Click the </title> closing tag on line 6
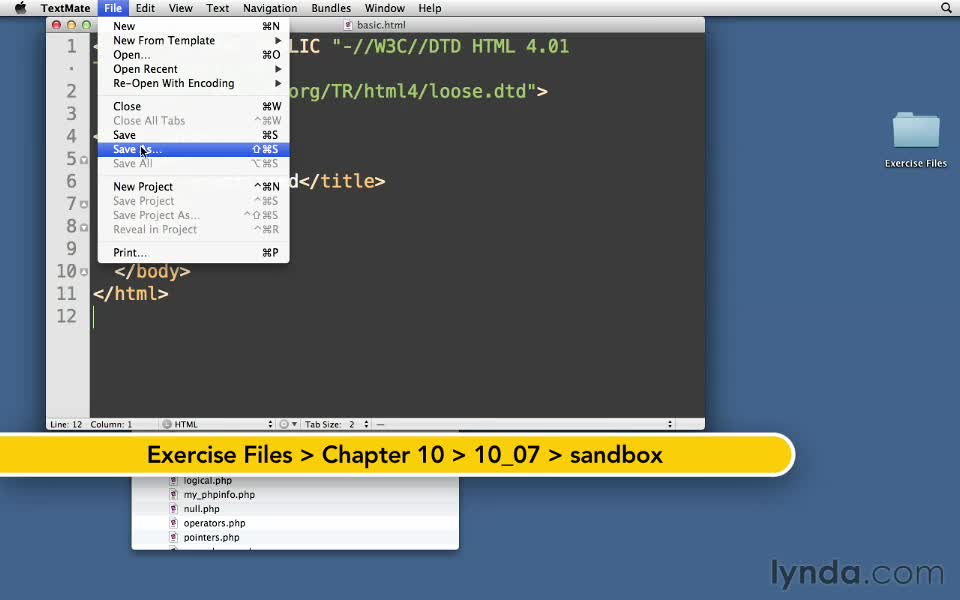Image resolution: width=960 pixels, height=600 pixels. point(342,181)
